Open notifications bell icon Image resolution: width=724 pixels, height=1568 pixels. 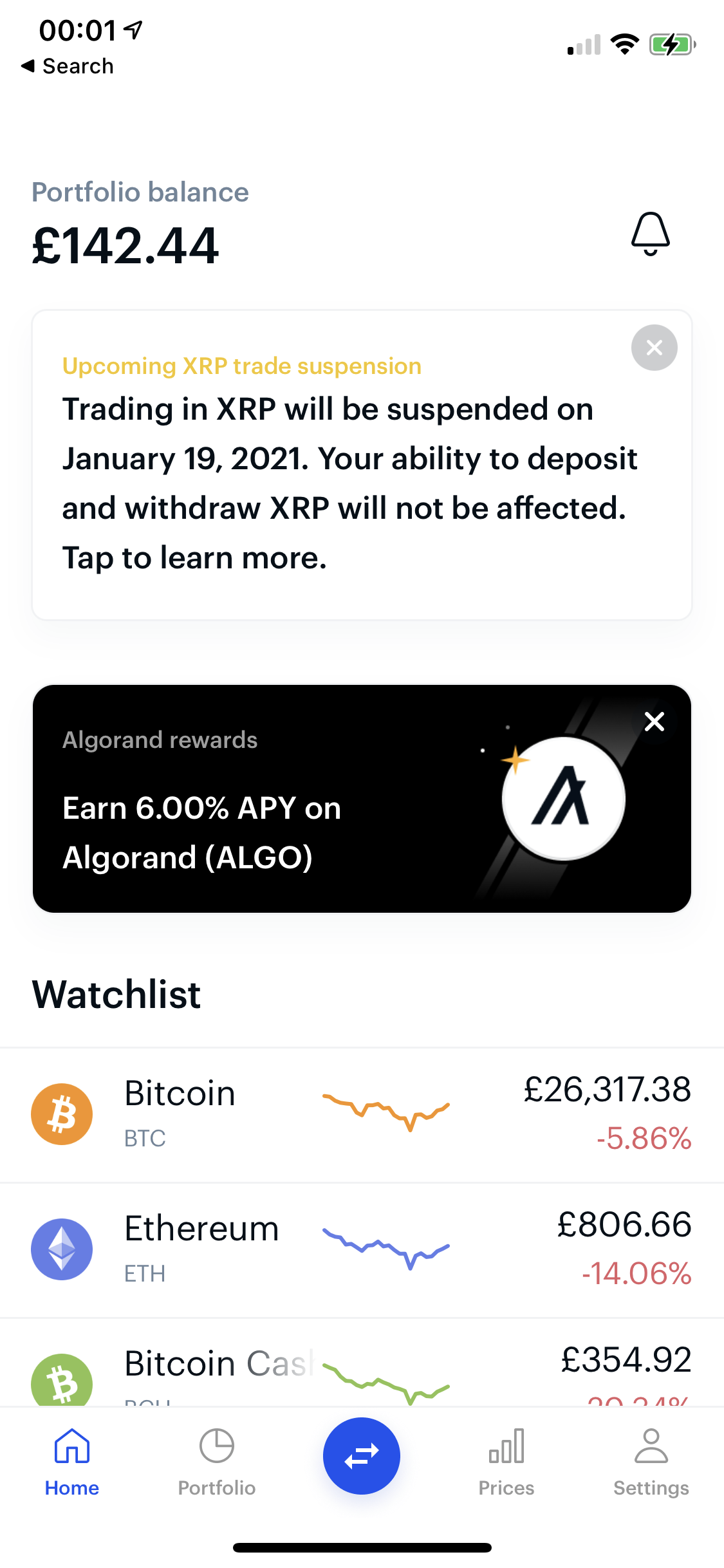point(650,234)
